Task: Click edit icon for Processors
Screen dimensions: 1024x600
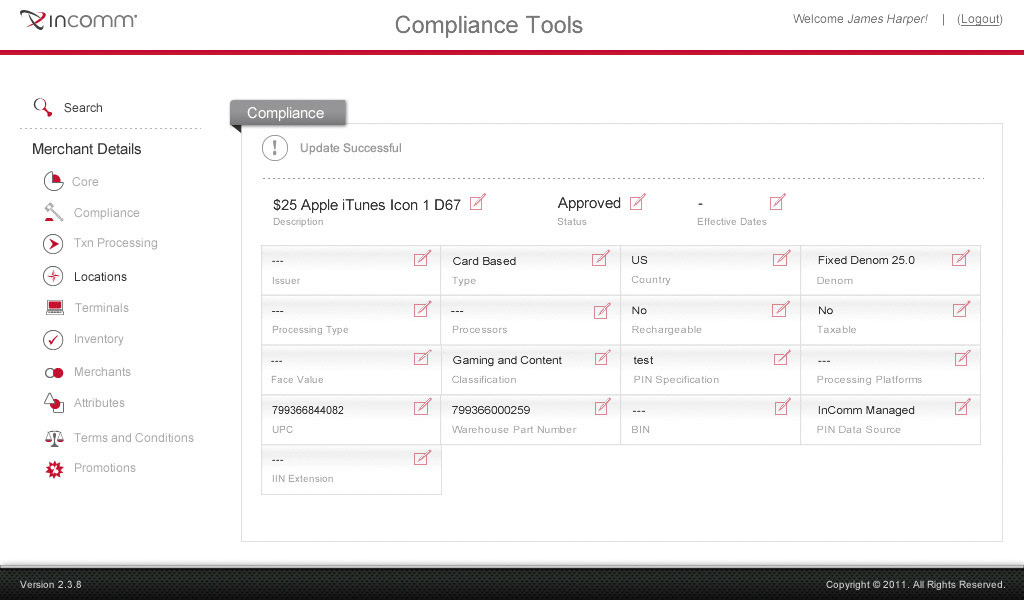Action: [602, 311]
